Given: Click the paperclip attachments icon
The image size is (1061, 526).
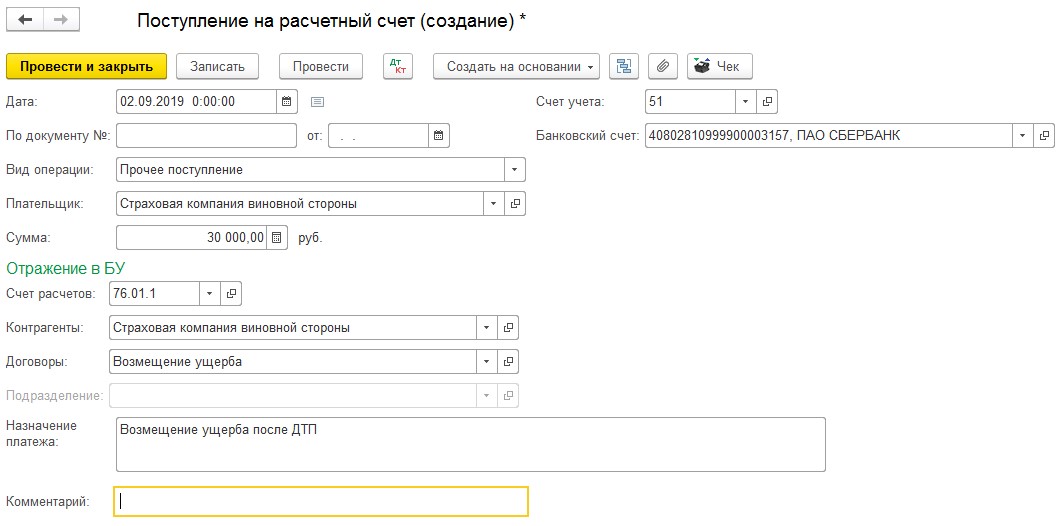Looking at the screenshot, I should pyautogui.click(x=662, y=66).
